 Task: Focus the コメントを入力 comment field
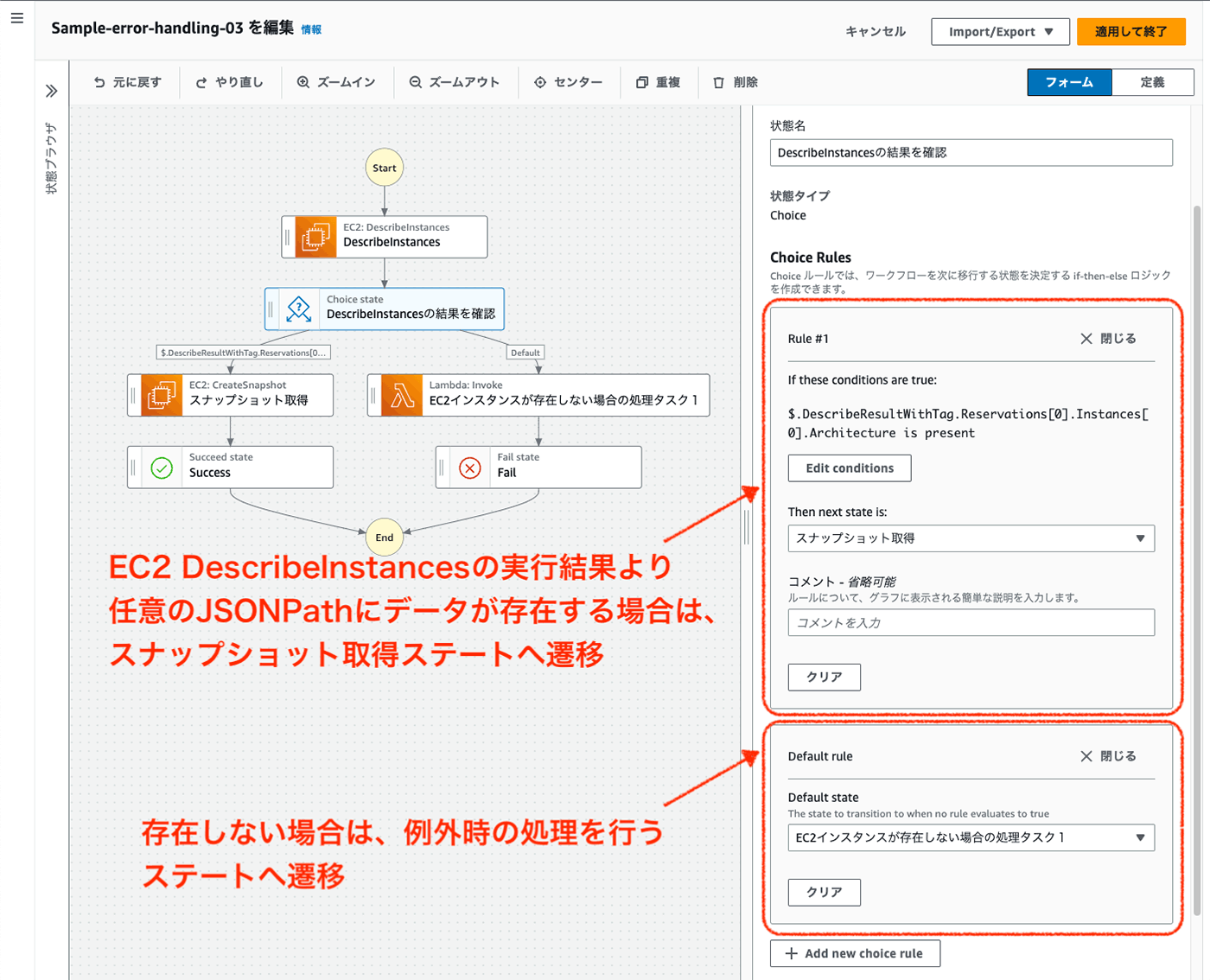971,622
